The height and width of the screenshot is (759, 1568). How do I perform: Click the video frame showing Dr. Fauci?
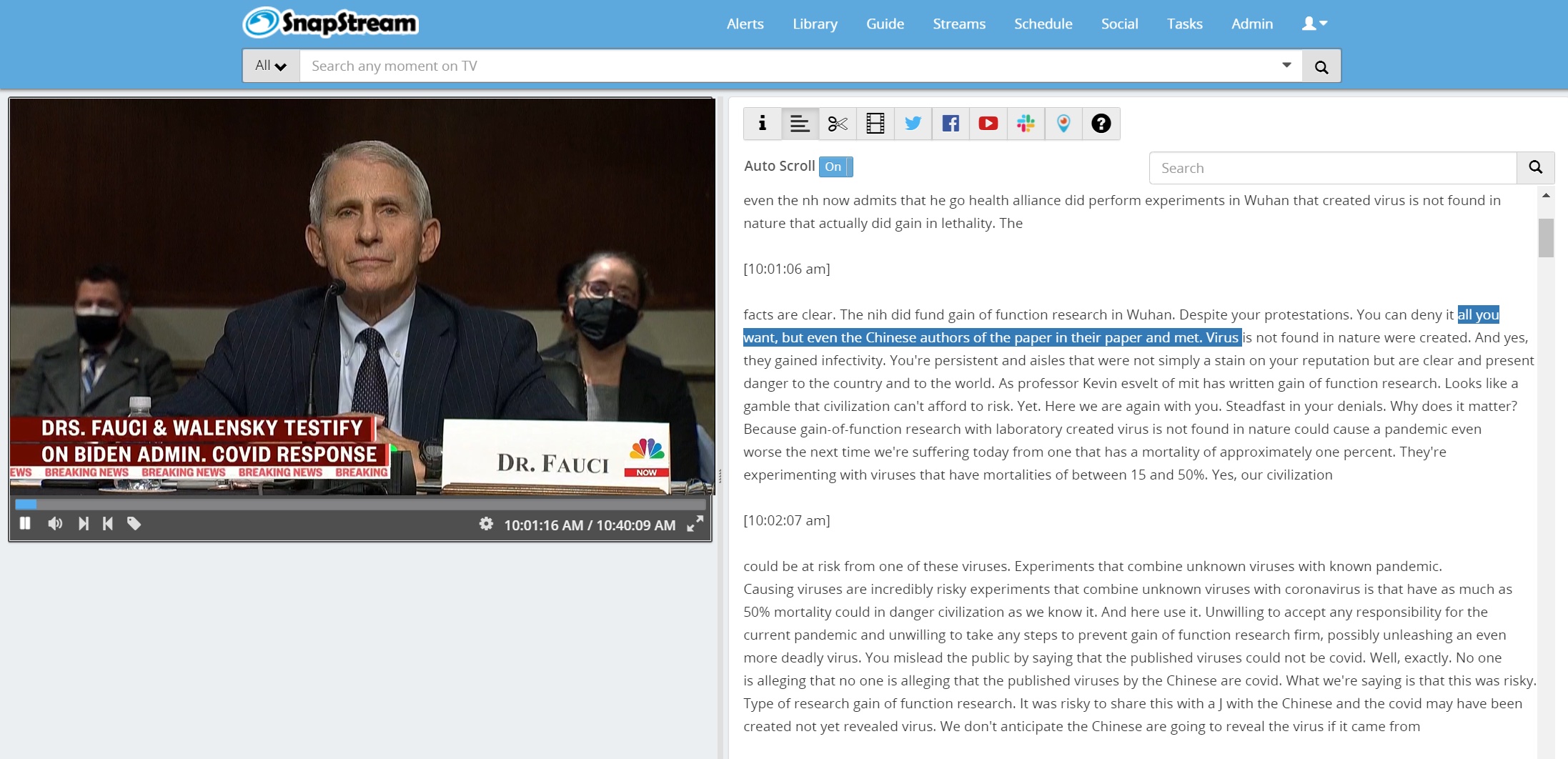(x=362, y=296)
